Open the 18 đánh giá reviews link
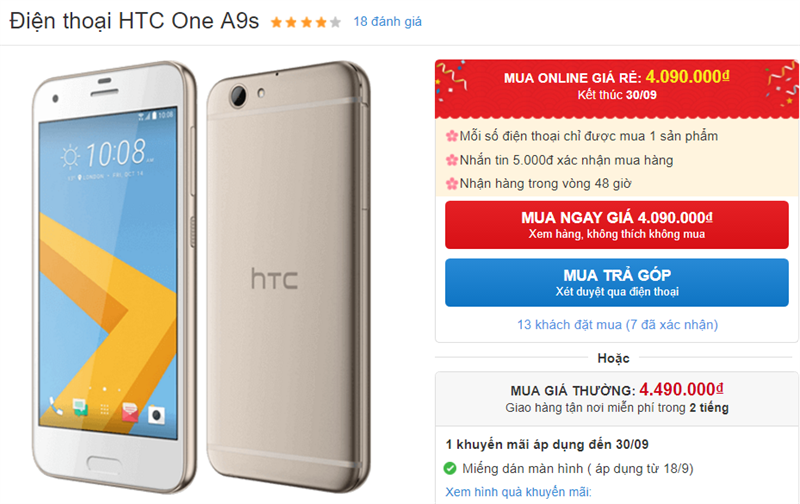The width and height of the screenshot is (800, 504). pos(387,21)
